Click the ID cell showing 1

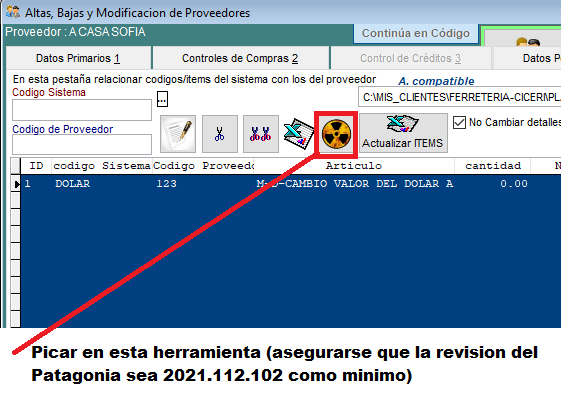[x=36, y=184]
